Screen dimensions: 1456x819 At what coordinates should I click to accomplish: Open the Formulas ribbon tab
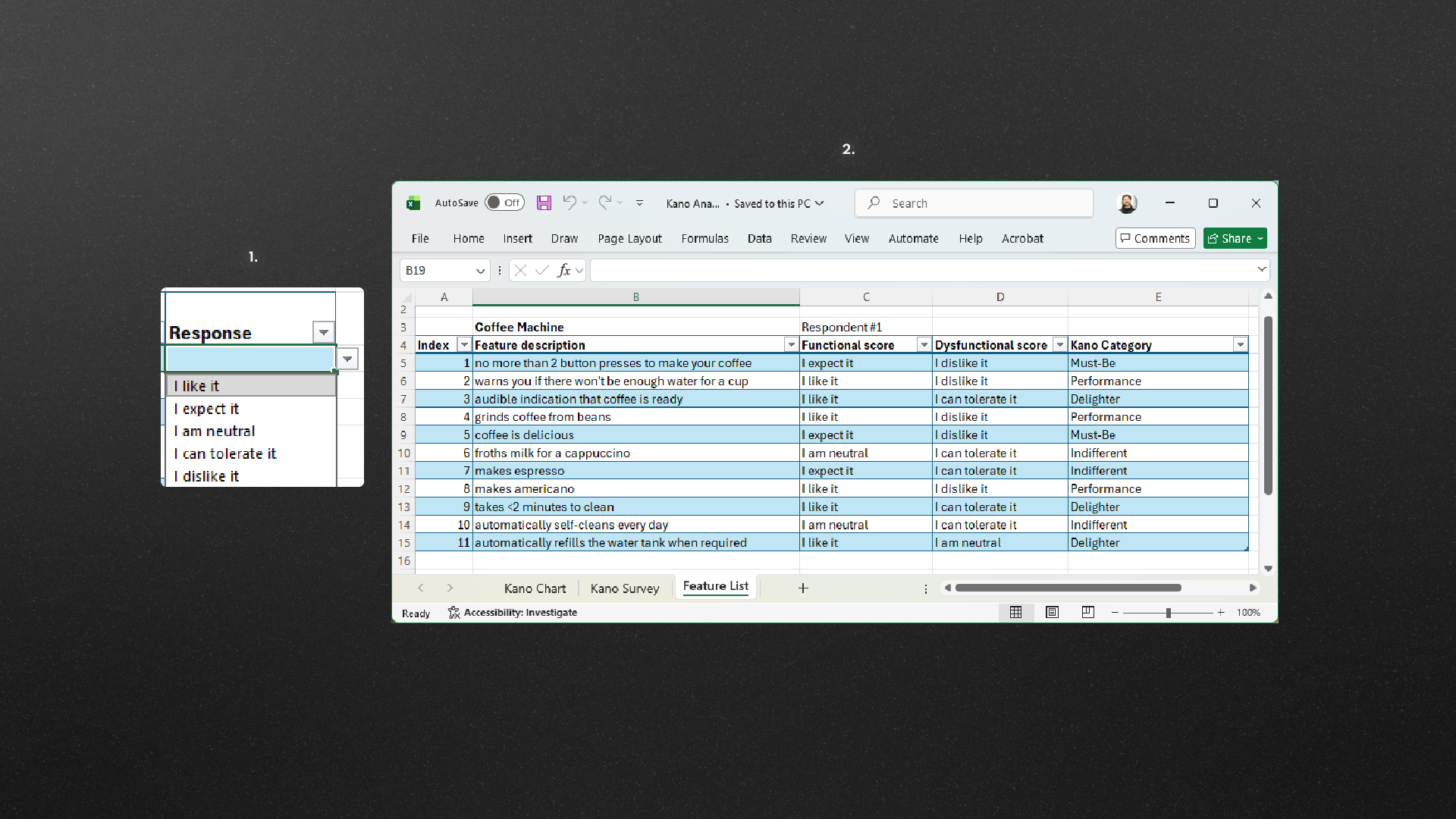705,238
